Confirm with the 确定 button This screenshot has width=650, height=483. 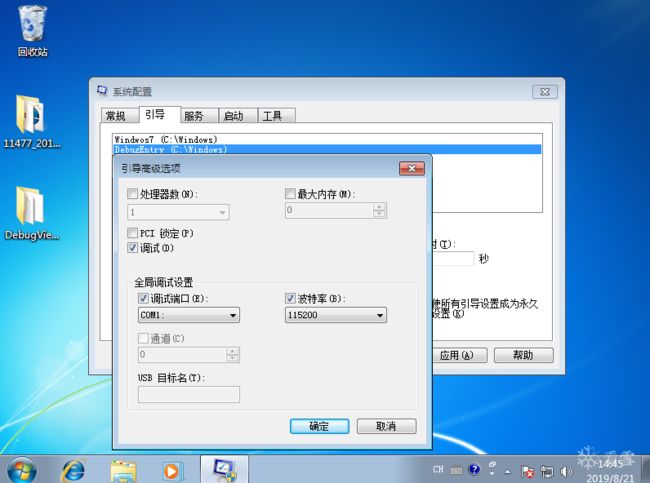click(319, 426)
